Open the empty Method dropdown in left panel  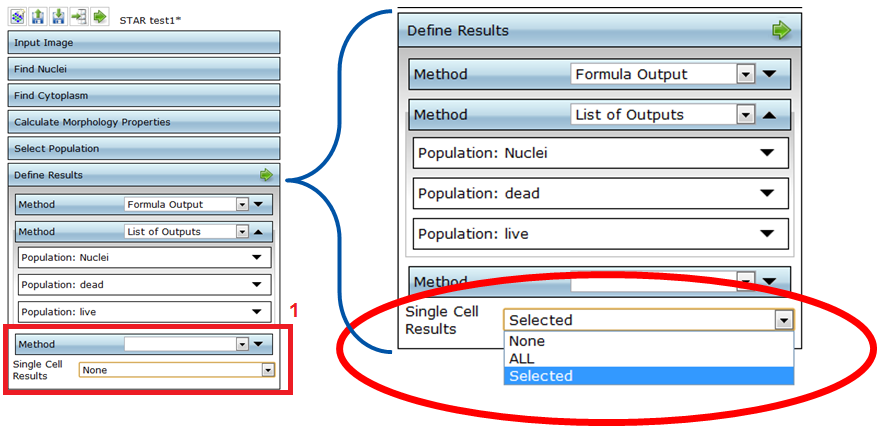[240, 344]
